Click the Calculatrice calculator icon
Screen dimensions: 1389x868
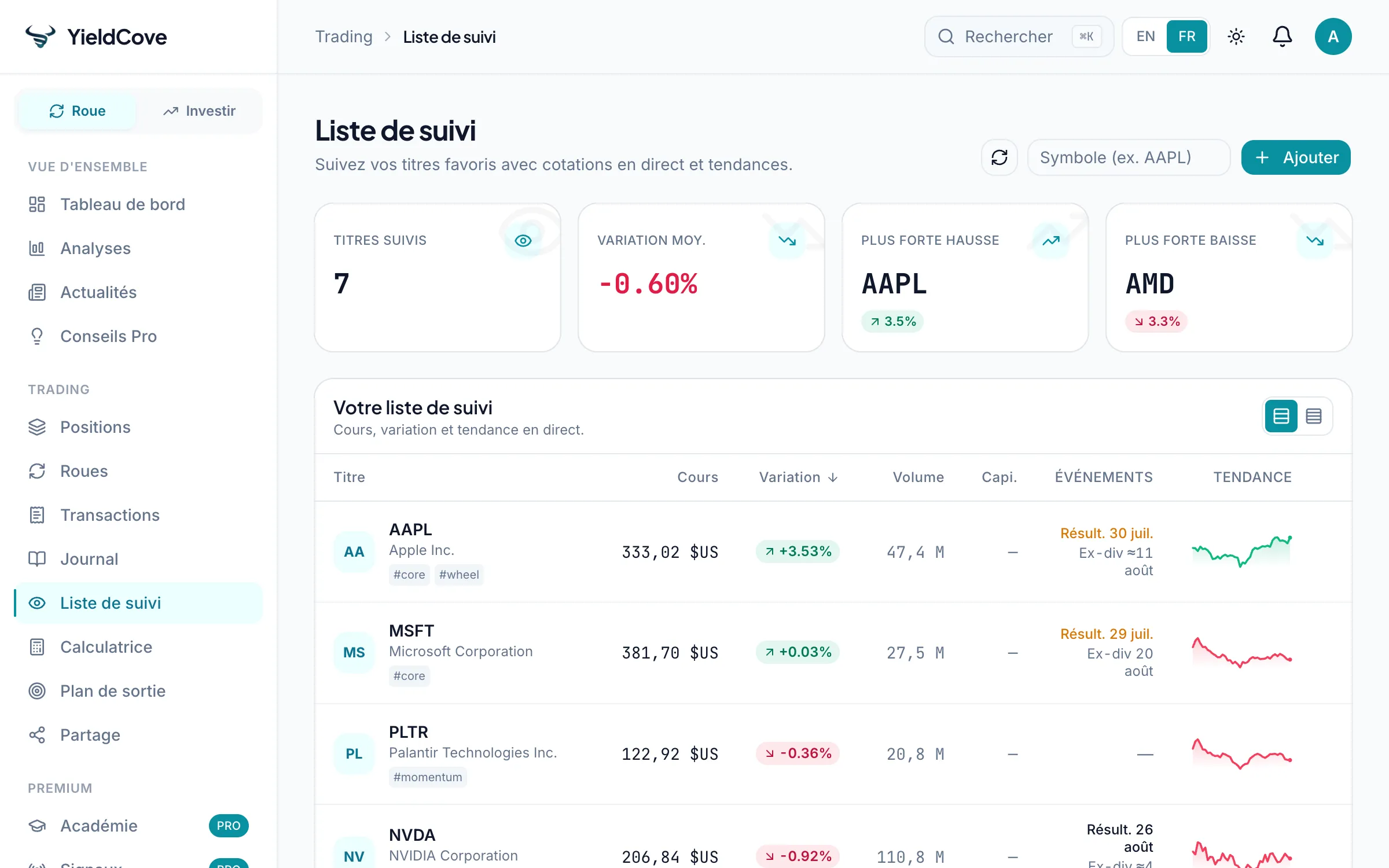point(37,647)
